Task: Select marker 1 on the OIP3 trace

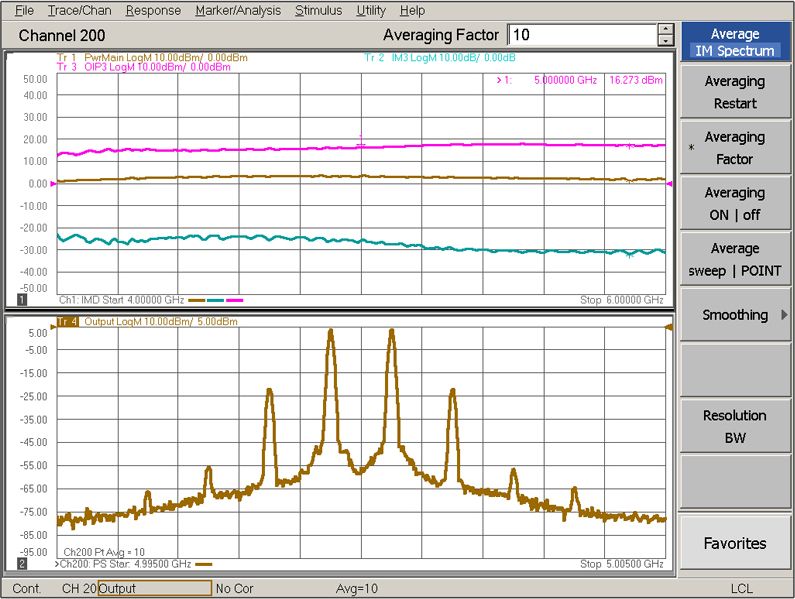Action: (x=362, y=141)
